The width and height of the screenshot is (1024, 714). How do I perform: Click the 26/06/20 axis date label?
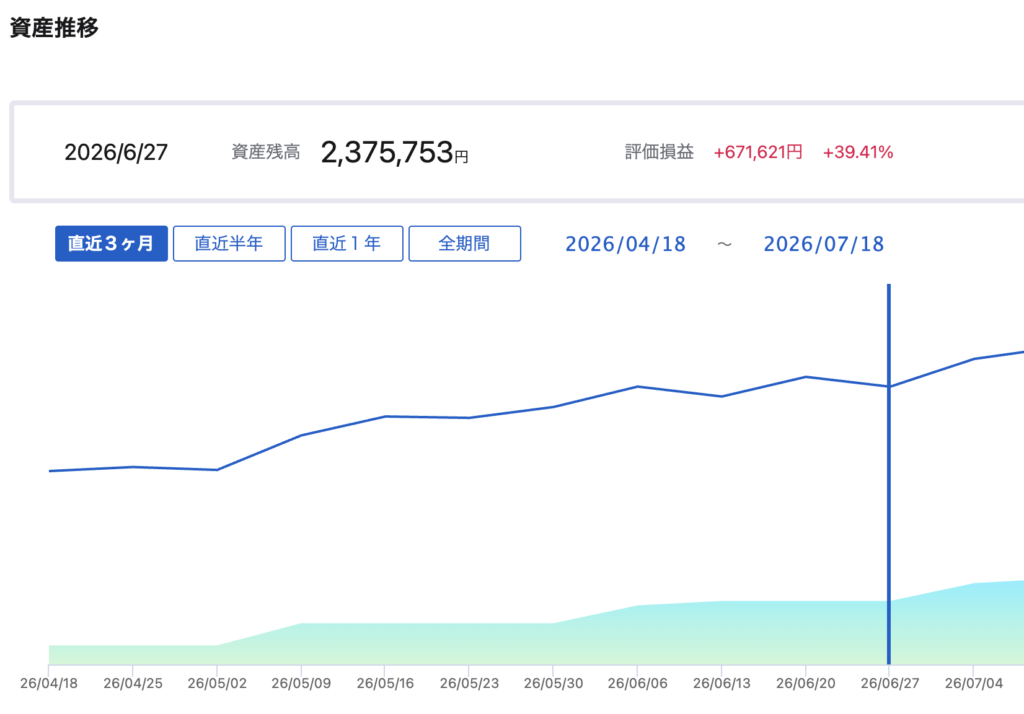[805, 683]
